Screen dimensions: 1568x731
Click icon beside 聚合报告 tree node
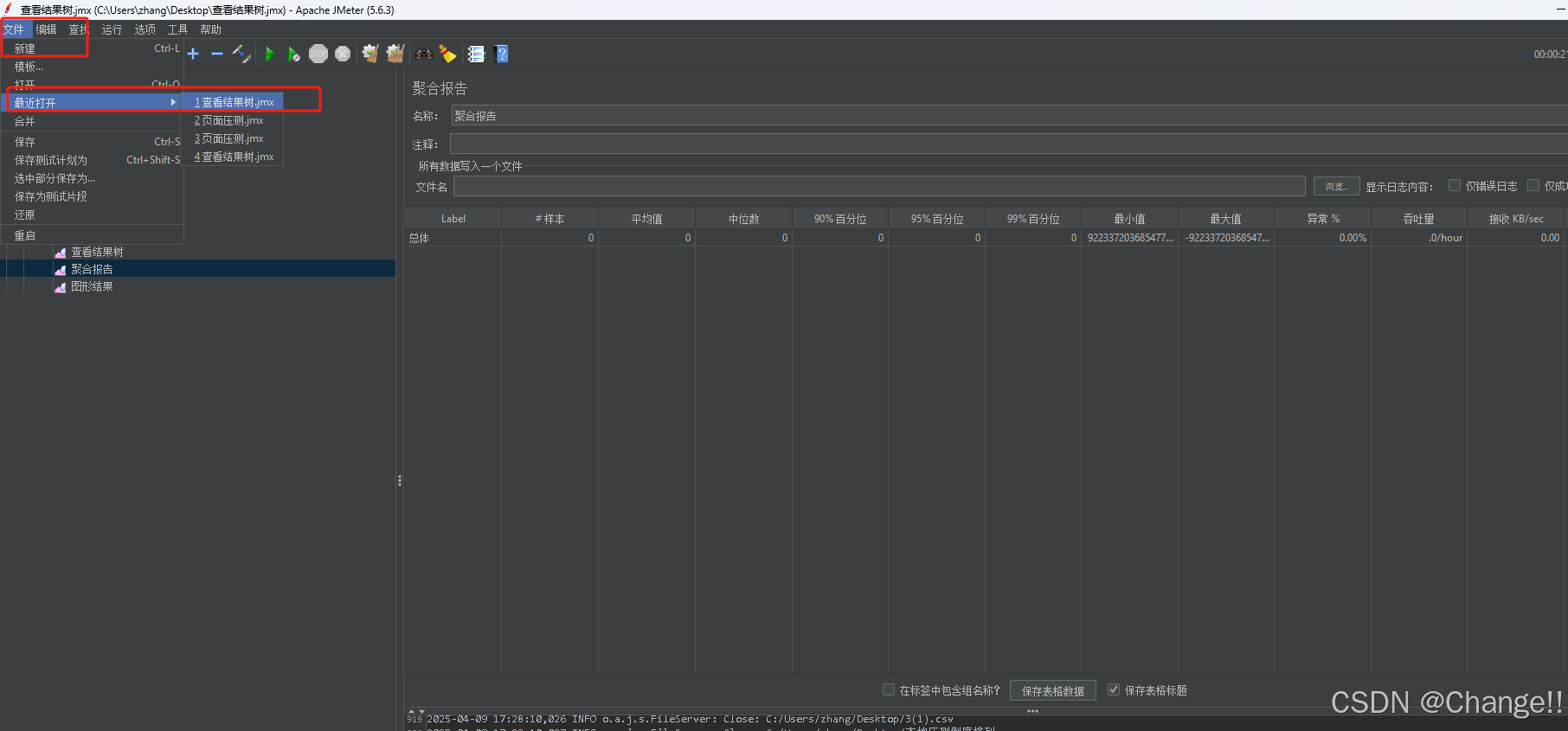coord(61,270)
